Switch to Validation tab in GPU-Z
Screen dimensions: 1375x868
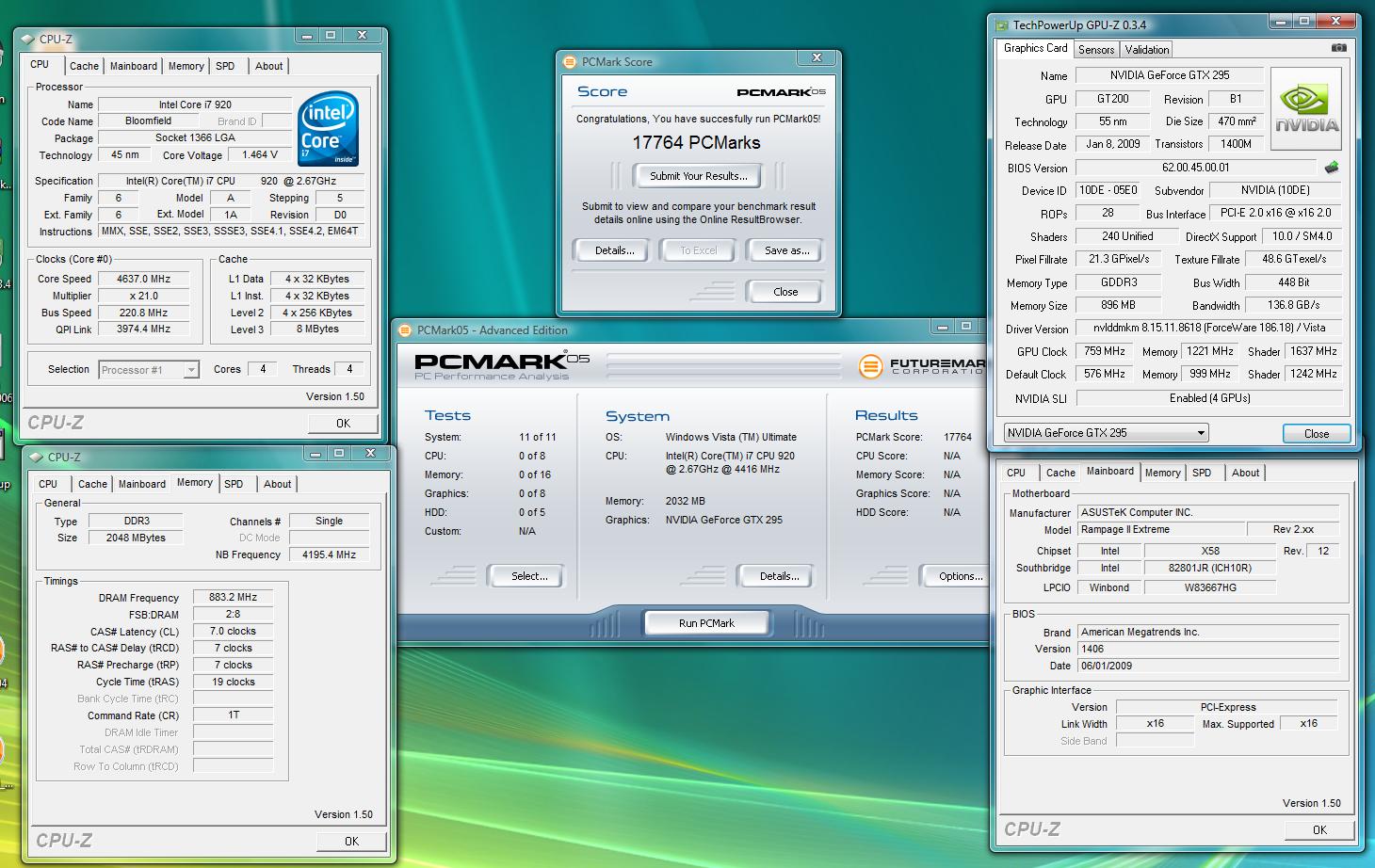pyautogui.click(x=1147, y=50)
